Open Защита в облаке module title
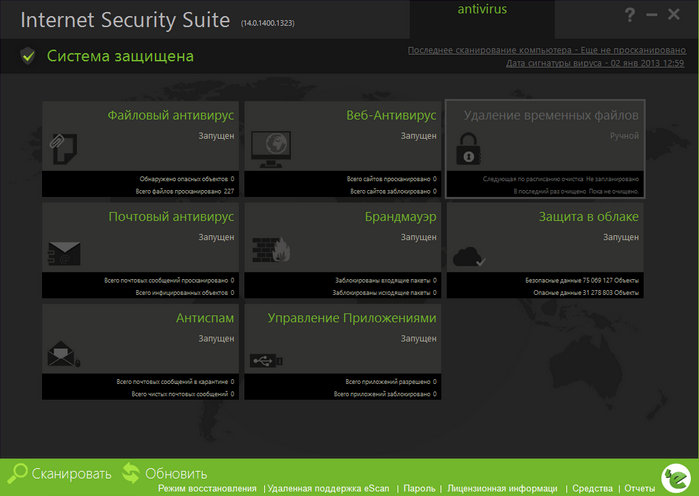Screen dimensions: 699x496 tap(588, 217)
